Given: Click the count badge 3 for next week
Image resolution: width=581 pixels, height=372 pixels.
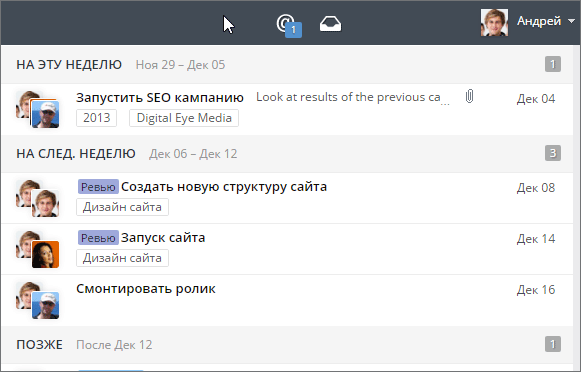Looking at the screenshot, I should (552, 153).
